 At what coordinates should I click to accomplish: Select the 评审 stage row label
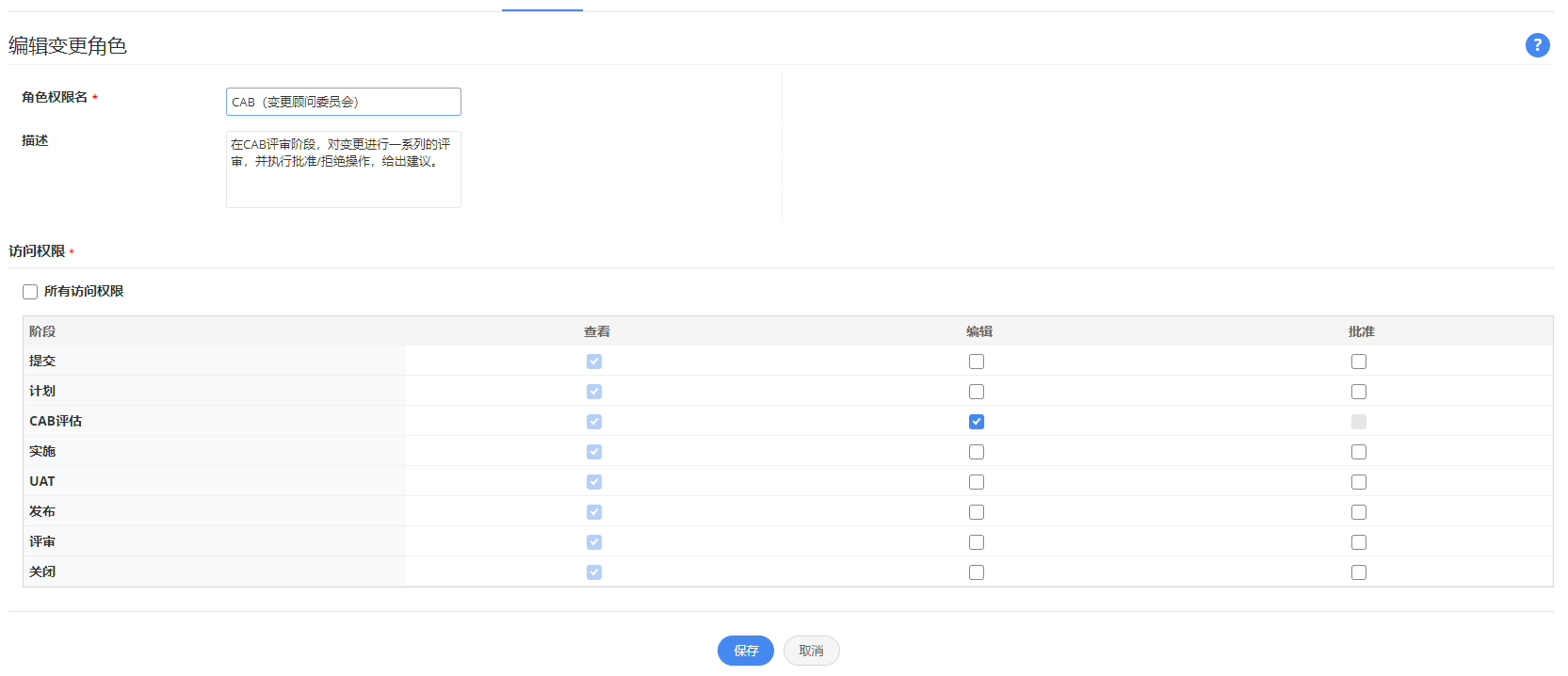(42, 541)
